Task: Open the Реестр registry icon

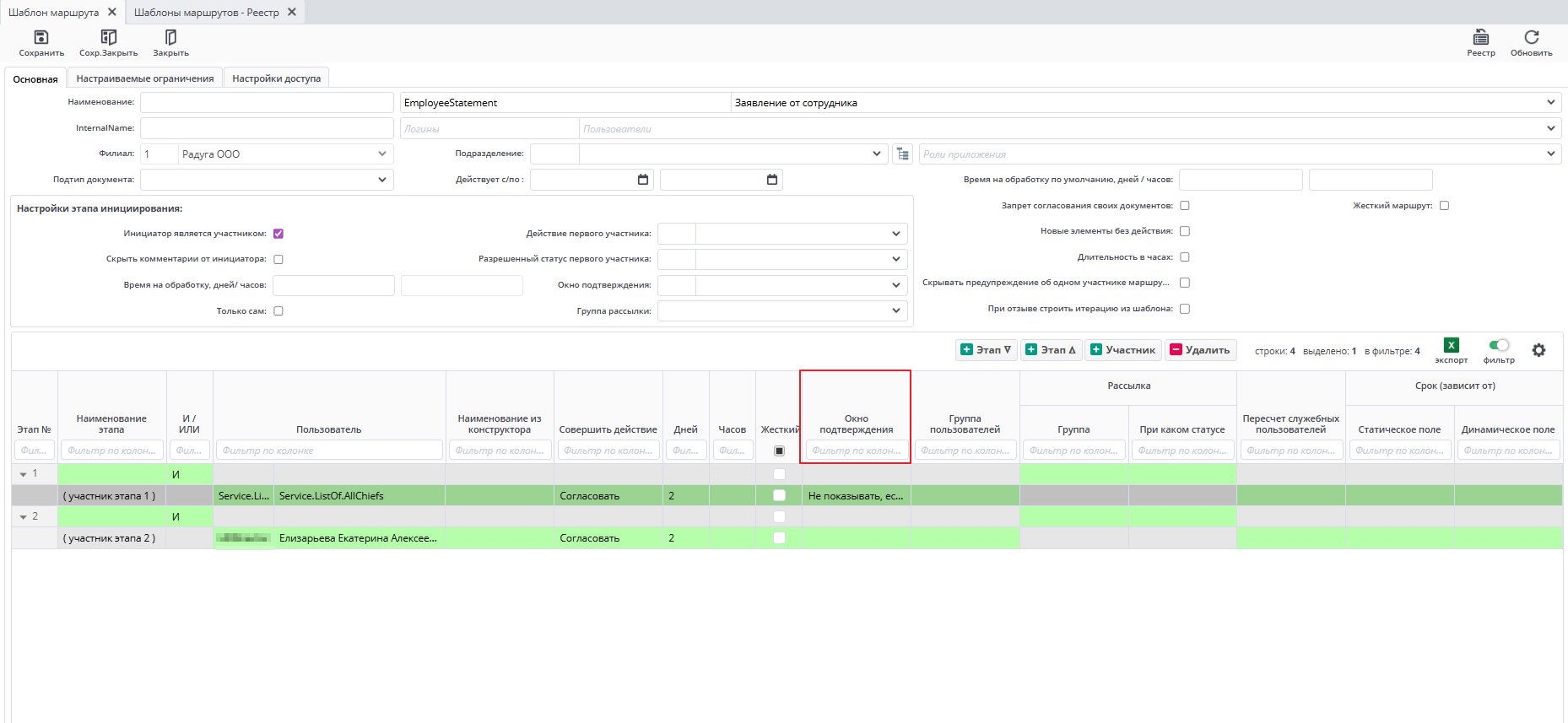Action: pyautogui.click(x=1481, y=37)
